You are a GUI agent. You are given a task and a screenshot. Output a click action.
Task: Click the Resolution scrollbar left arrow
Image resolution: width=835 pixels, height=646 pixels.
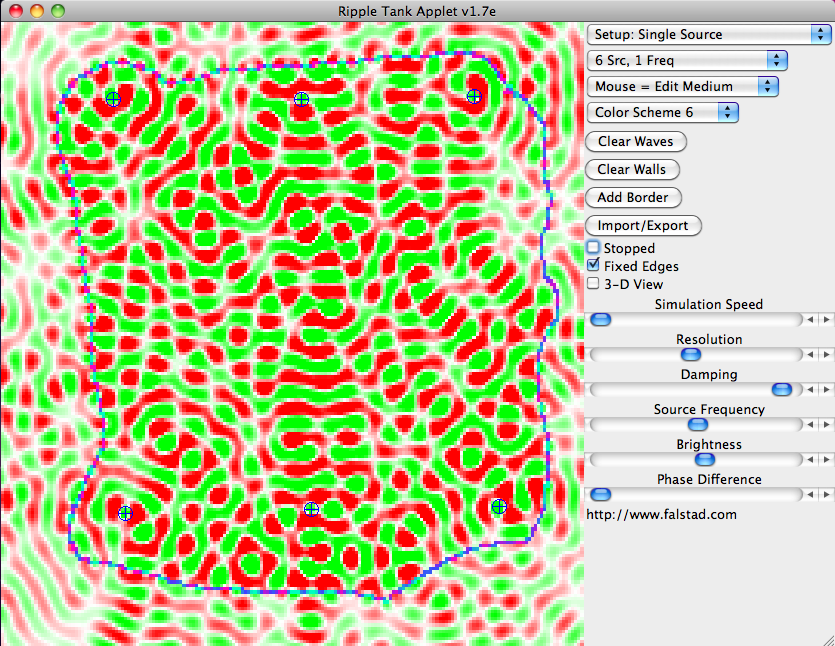(x=810, y=355)
